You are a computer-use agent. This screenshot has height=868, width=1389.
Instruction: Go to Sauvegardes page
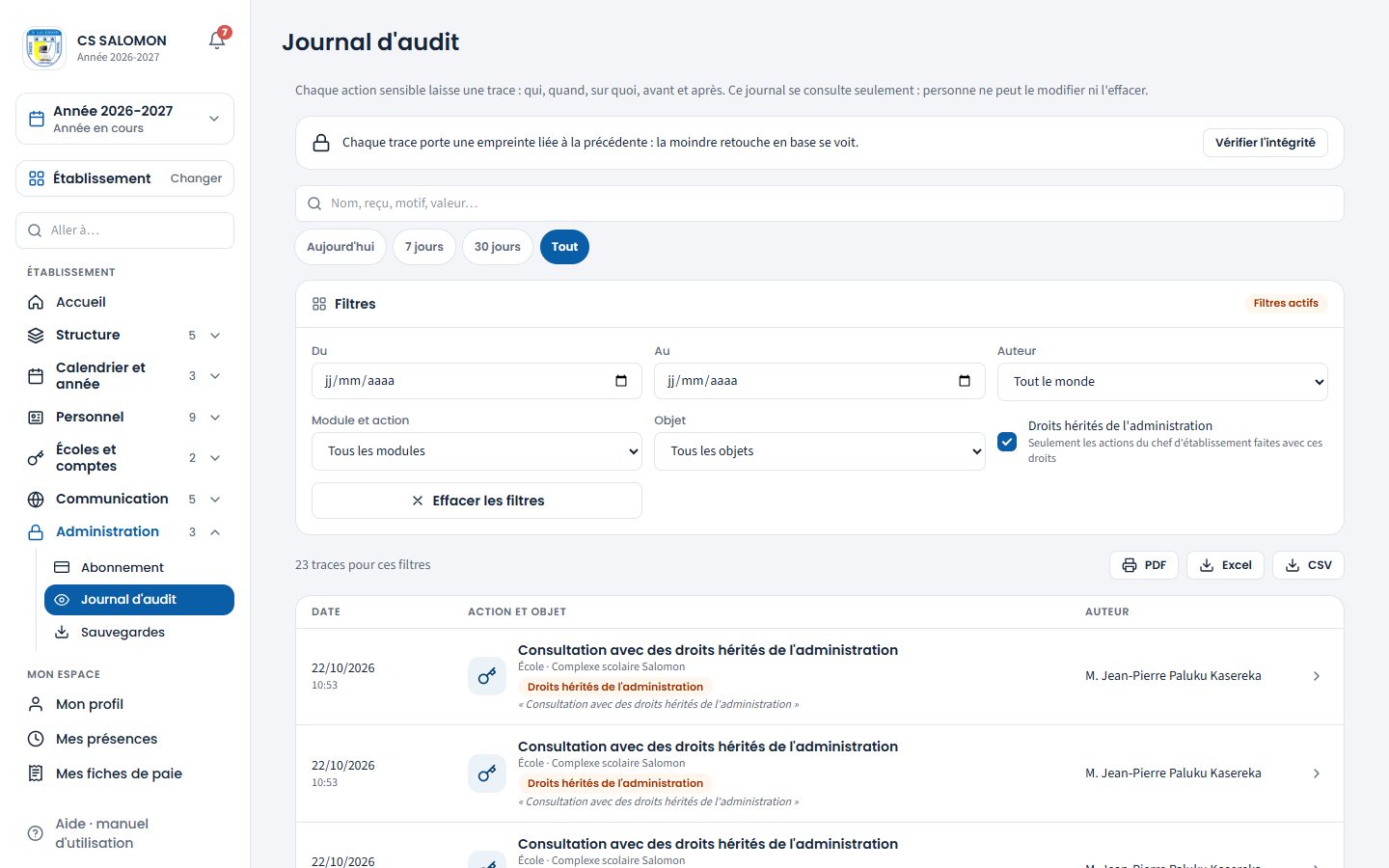[139, 632]
